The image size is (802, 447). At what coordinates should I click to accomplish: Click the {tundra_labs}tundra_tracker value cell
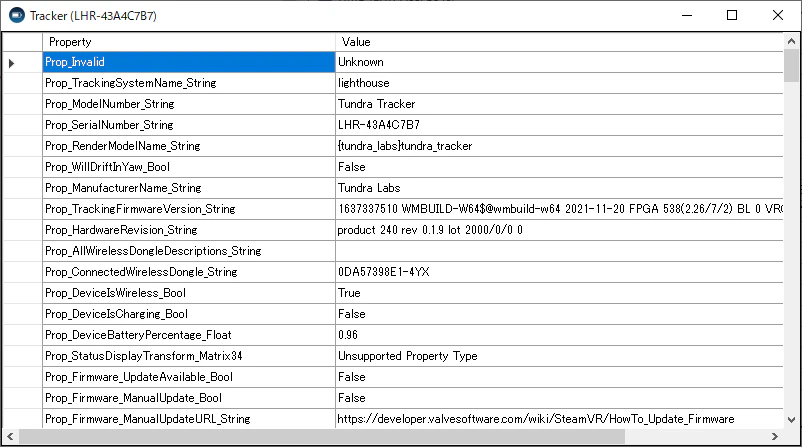click(x=559, y=146)
